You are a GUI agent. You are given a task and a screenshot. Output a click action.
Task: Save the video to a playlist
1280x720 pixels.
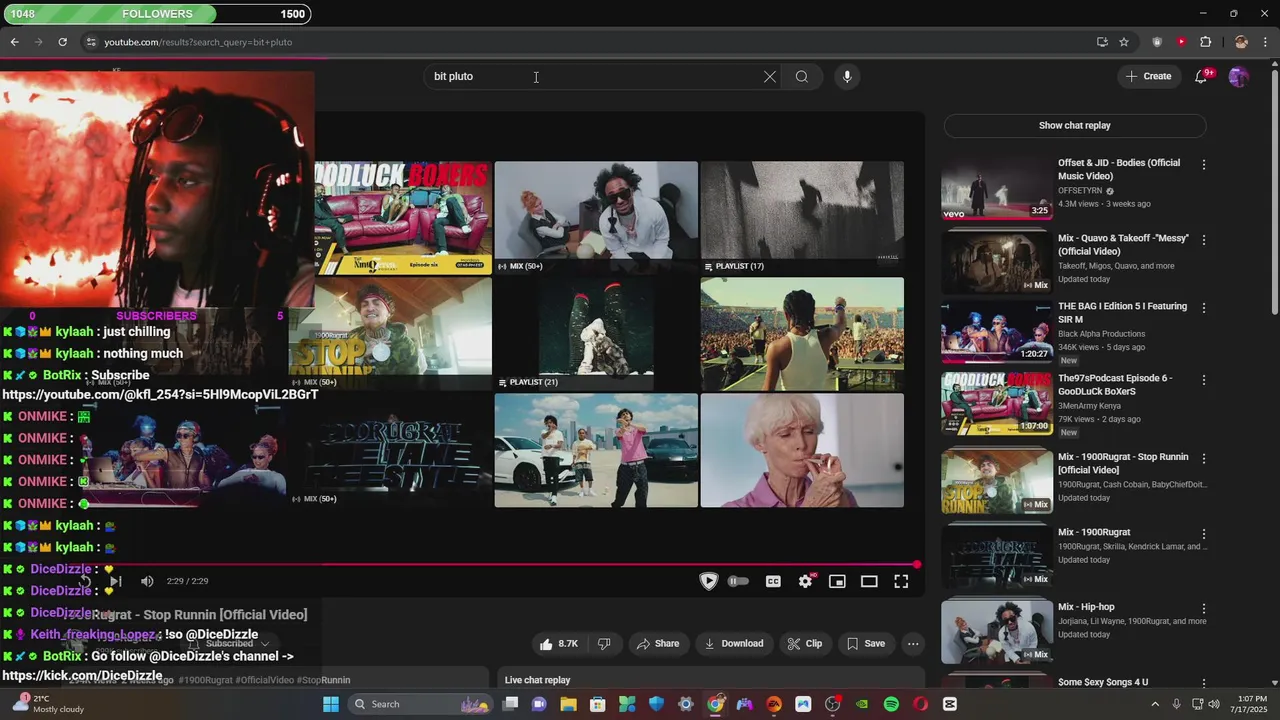click(866, 644)
